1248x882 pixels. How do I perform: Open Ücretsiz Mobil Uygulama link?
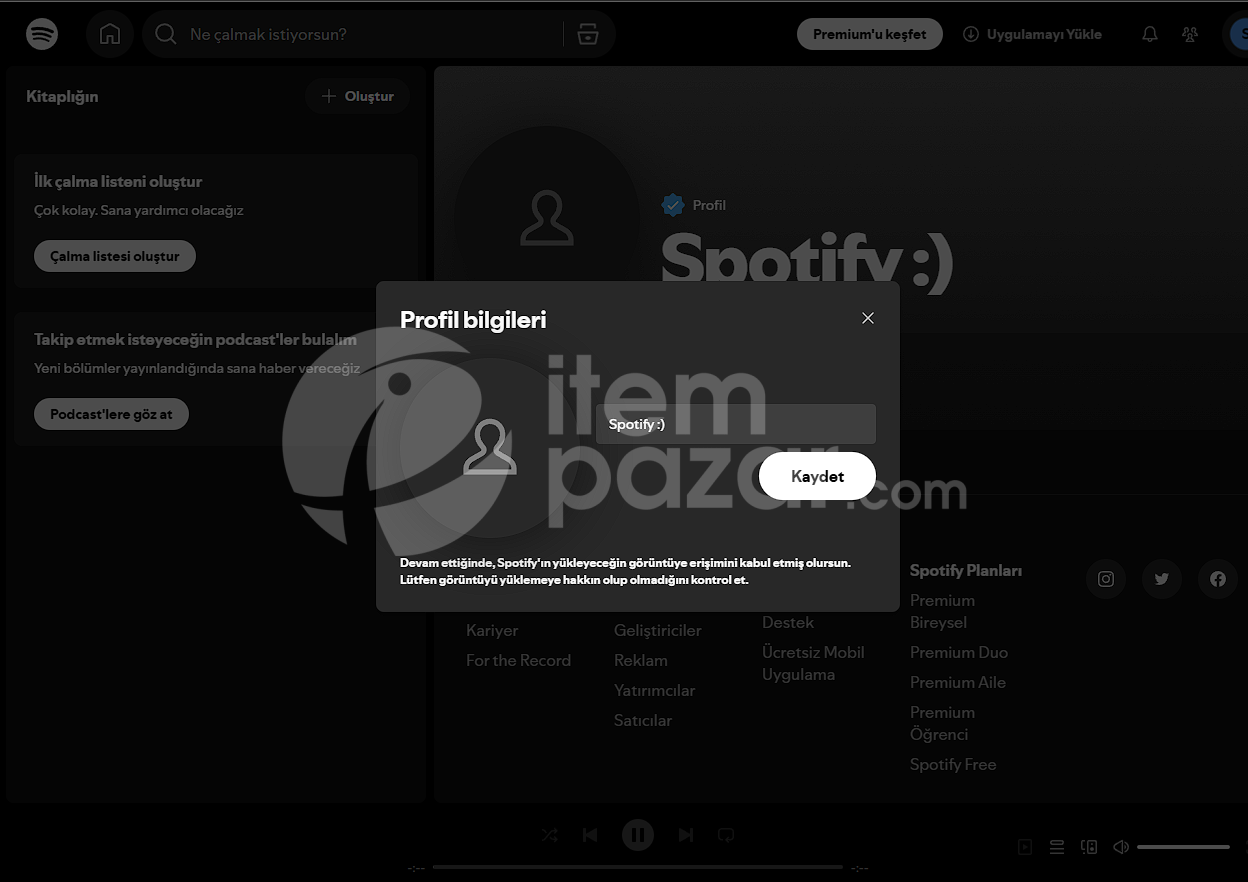pyautogui.click(x=813, y=663)
